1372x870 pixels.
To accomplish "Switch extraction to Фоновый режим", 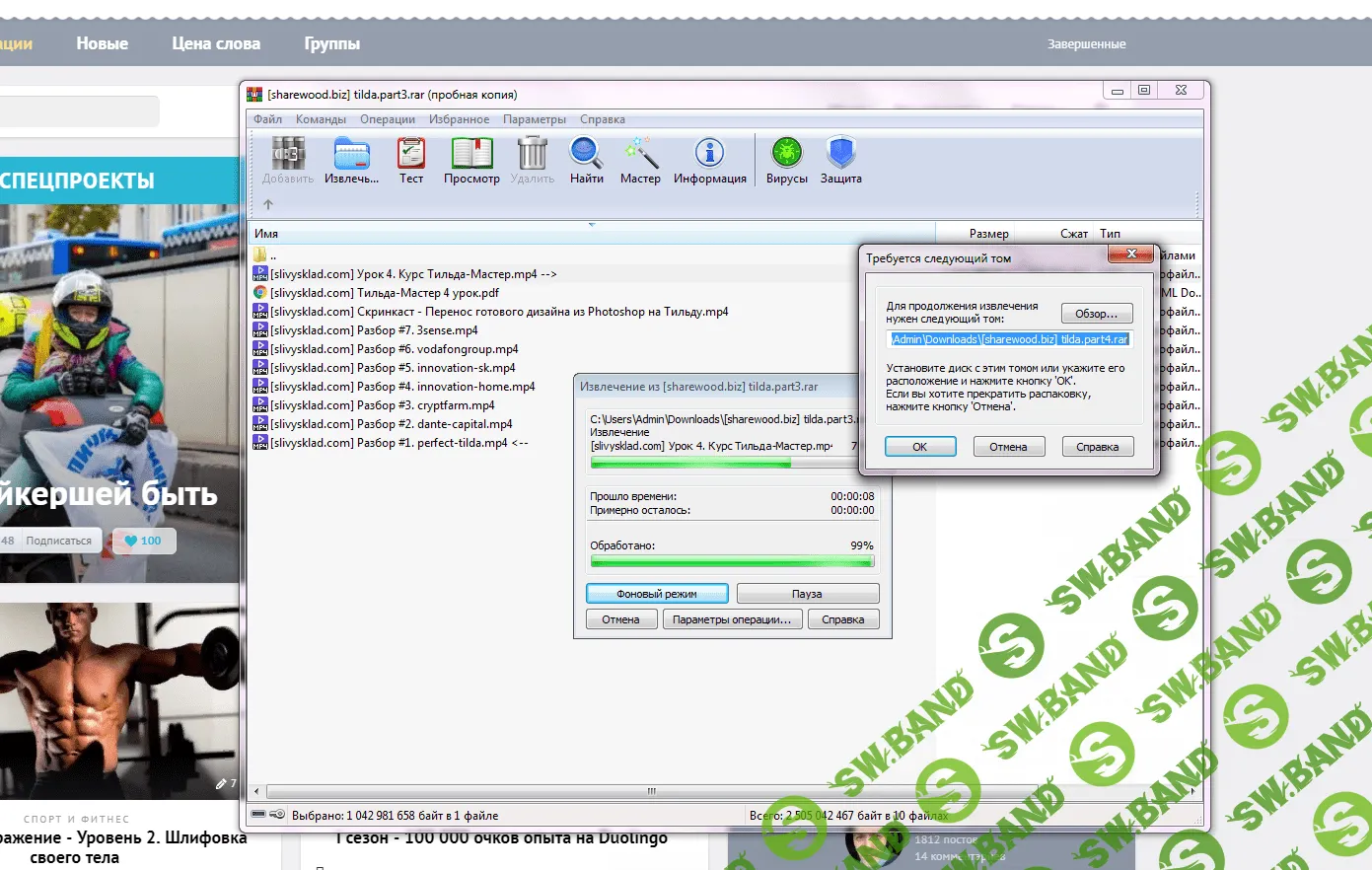I will point(657,594).
